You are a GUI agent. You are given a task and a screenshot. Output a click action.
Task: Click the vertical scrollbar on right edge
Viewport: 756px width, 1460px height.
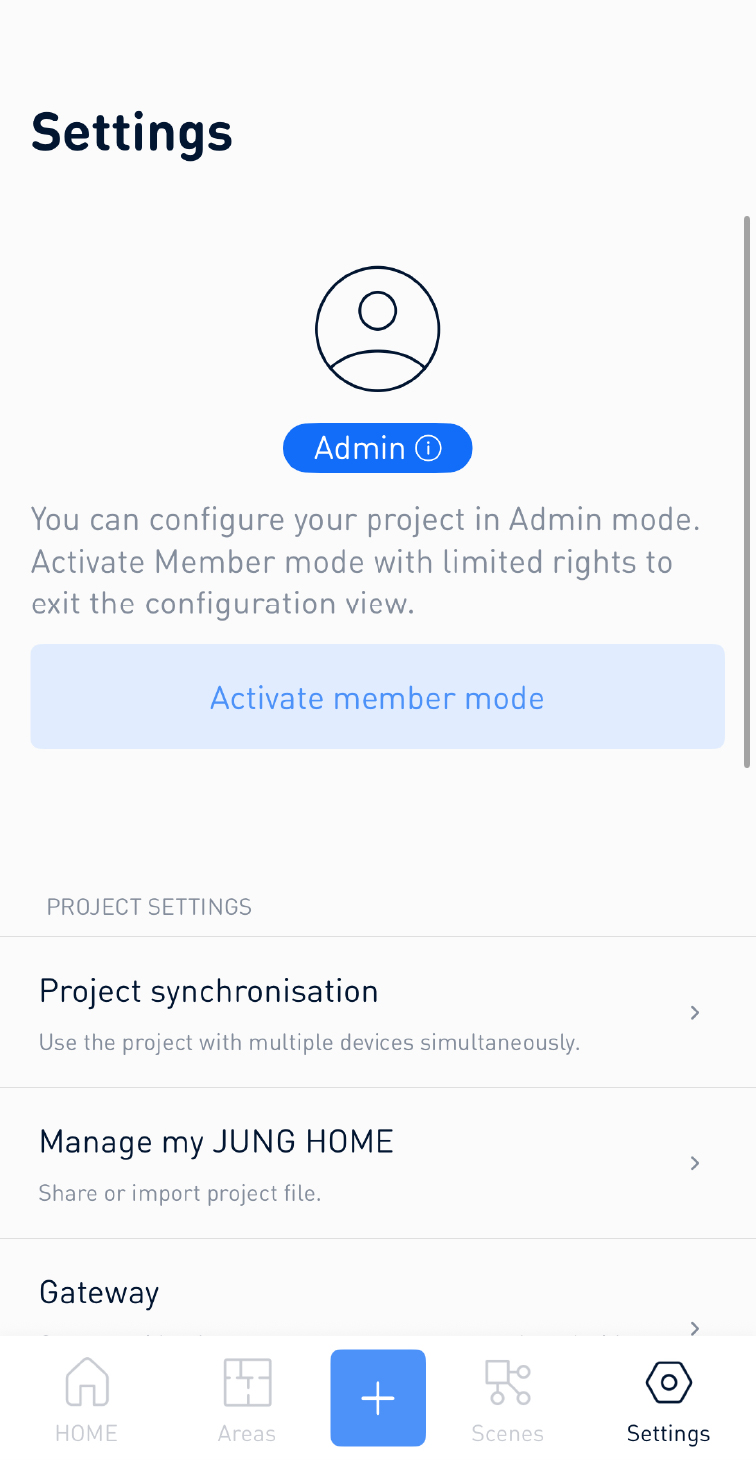click(x=747, y=492)
